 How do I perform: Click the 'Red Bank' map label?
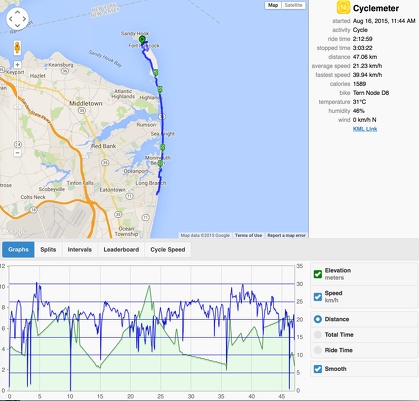(104, 146)
